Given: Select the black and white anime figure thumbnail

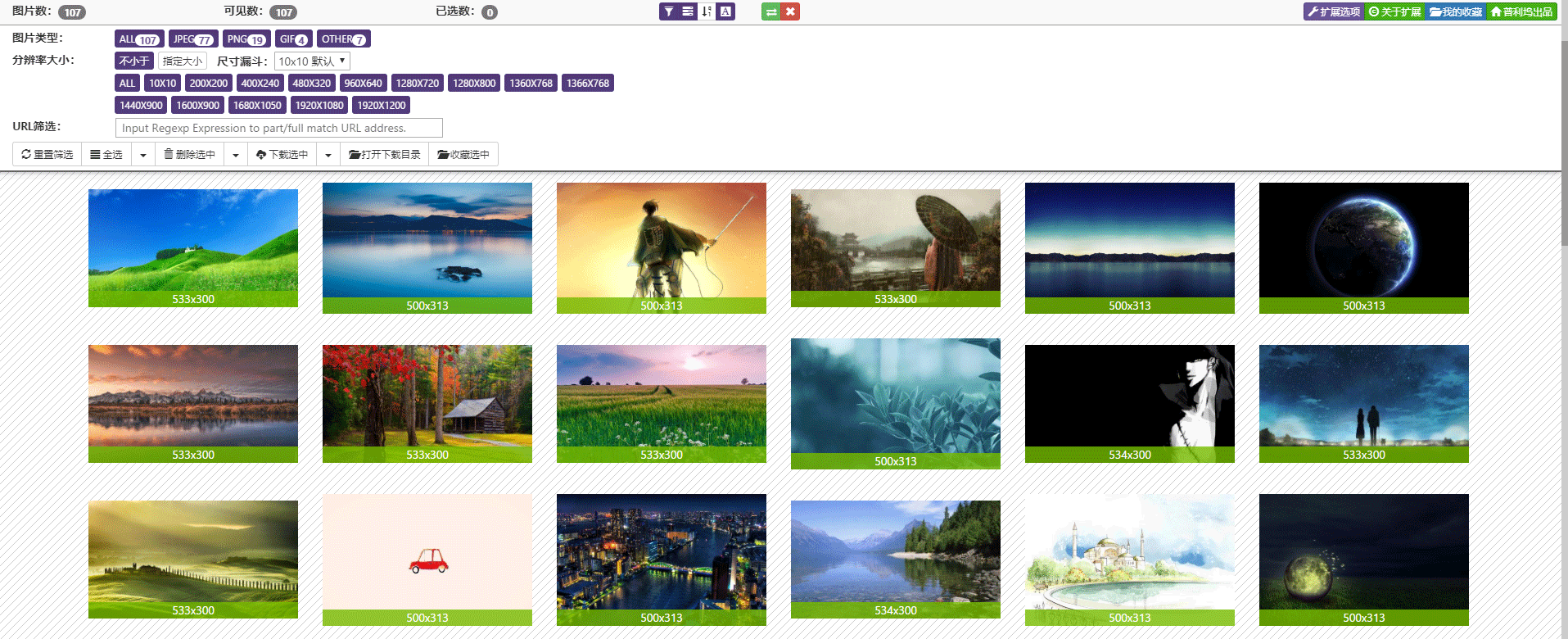Looking at the screenshot, I should (x=1130, y=404).
